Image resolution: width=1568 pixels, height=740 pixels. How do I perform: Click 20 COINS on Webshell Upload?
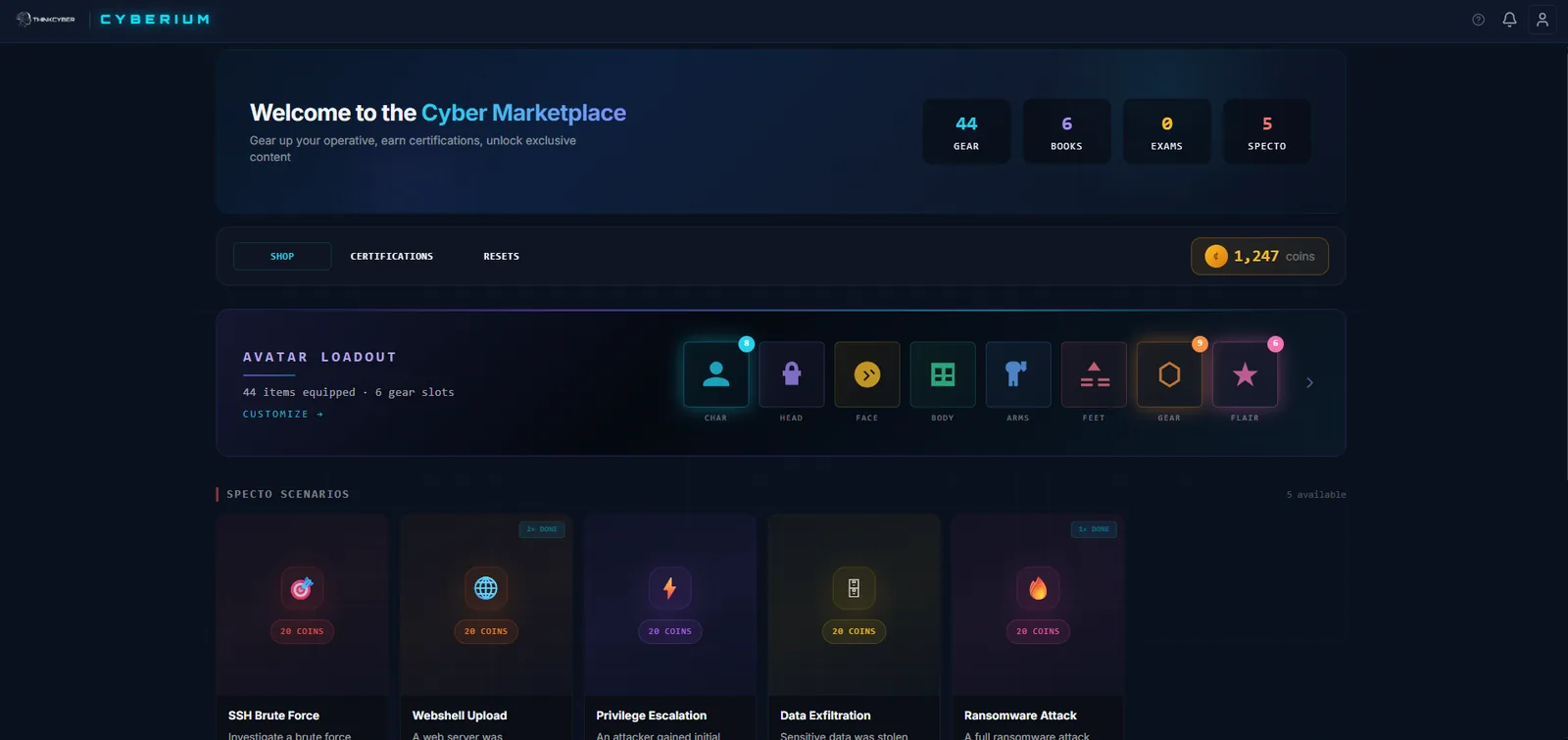pos(486,631)
